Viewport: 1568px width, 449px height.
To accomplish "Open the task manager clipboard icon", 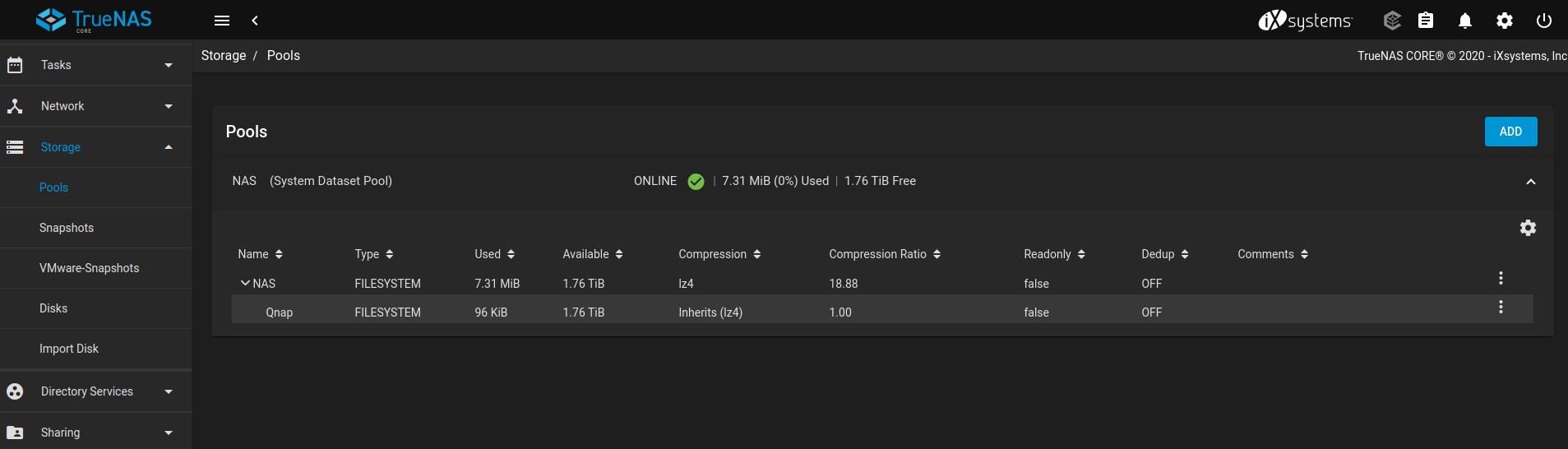I will click(x=1426, y=21).
